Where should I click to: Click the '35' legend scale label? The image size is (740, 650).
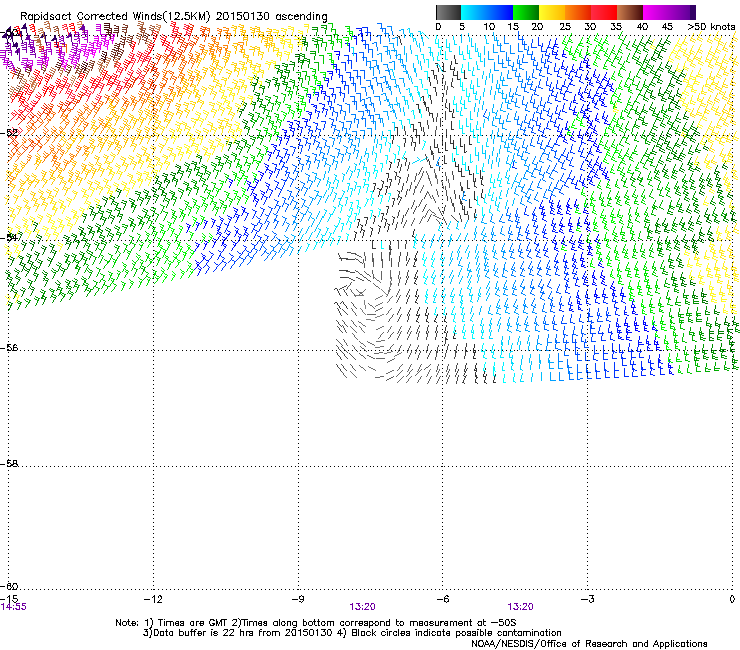[x=616, y=27]
